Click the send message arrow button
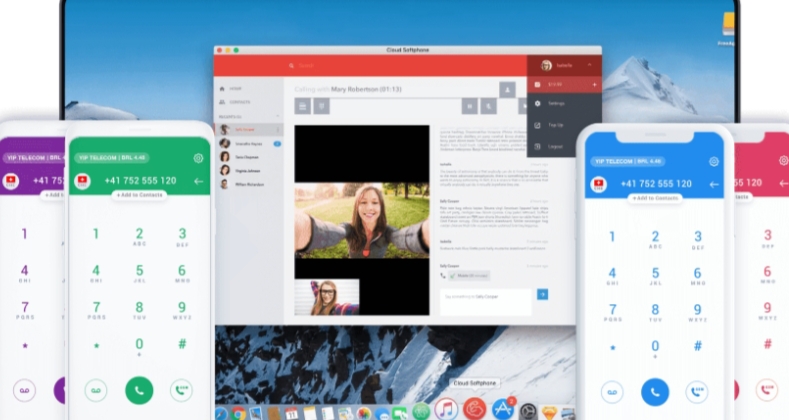Image resolution: width=789 pixels, height=420 pixels. pyautogui.click(x=542, y=294)
